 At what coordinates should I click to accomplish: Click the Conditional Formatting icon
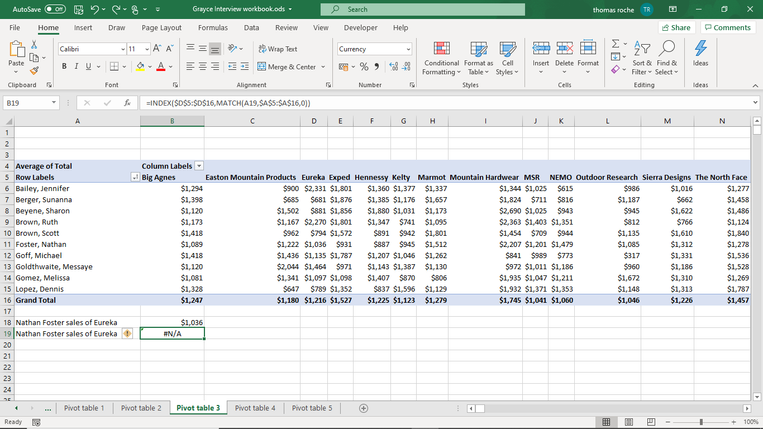(441, 50)
